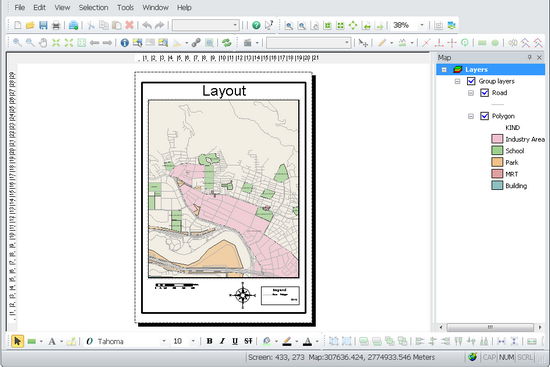The width and height of the screenshot is (550, 367).
Task: Click the Identify info icon
Action: tap(125, 43)
